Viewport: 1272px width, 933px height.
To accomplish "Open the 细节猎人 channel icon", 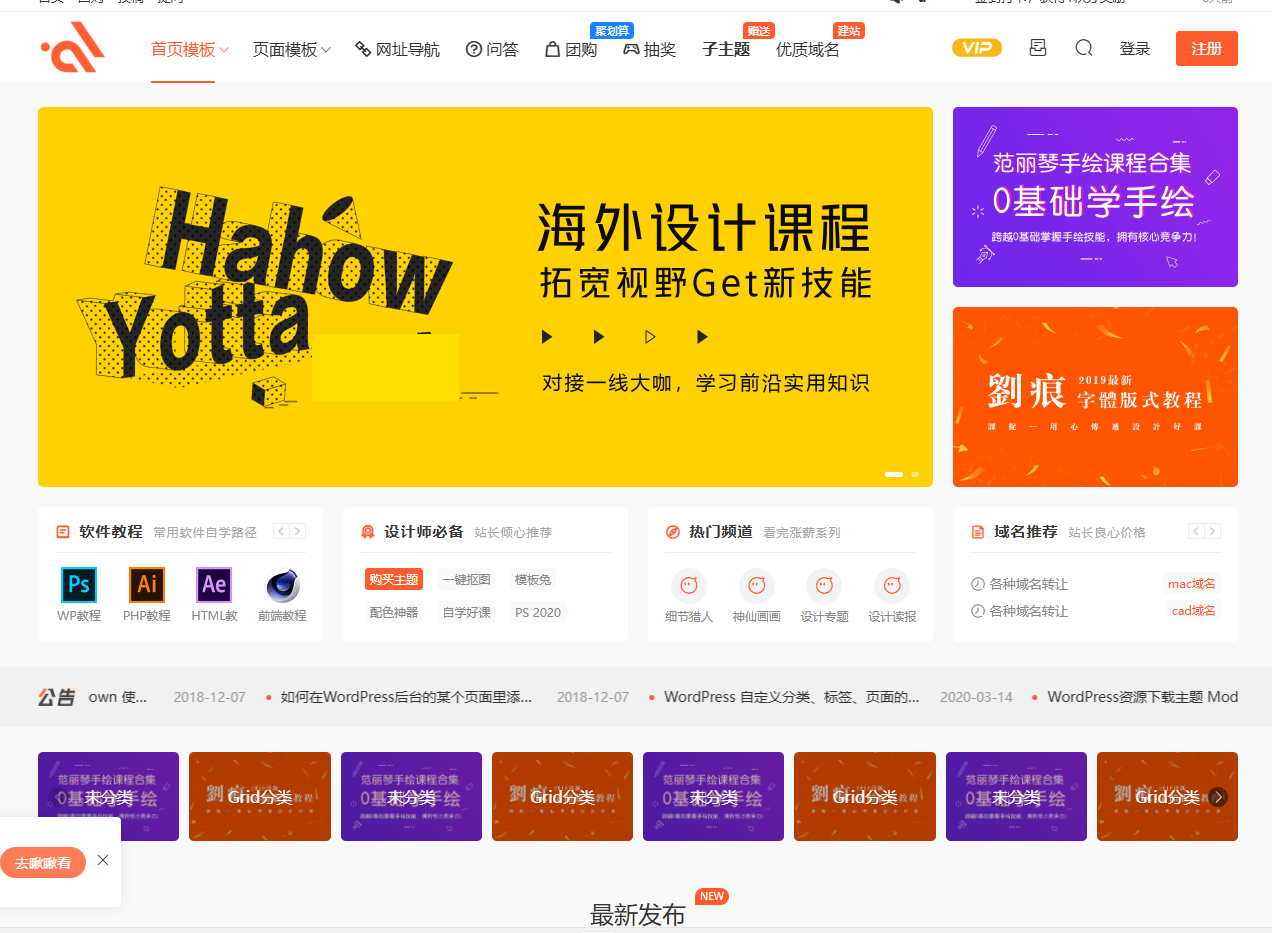I will [689, 586].
